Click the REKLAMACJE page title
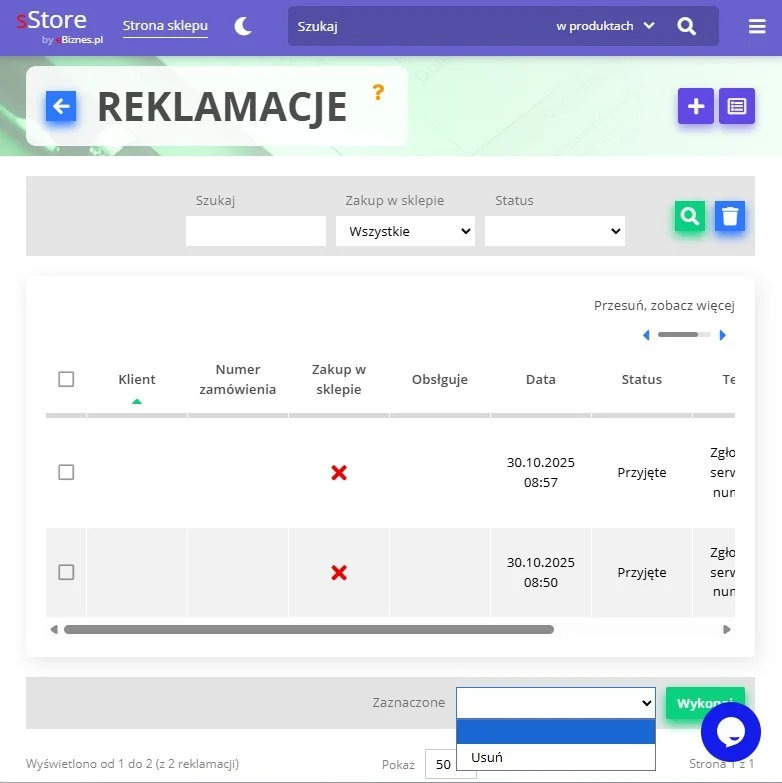This screenshot has height=783, width=782. click(222, 106)
